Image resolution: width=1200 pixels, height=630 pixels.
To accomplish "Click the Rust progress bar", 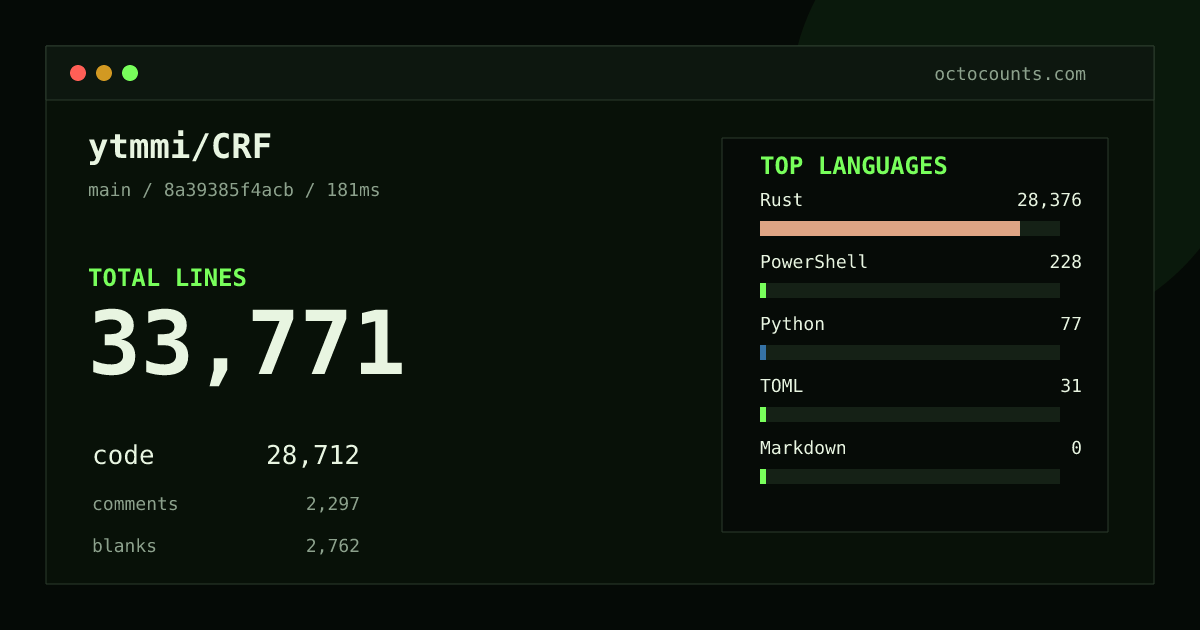I will coord(910,228).
